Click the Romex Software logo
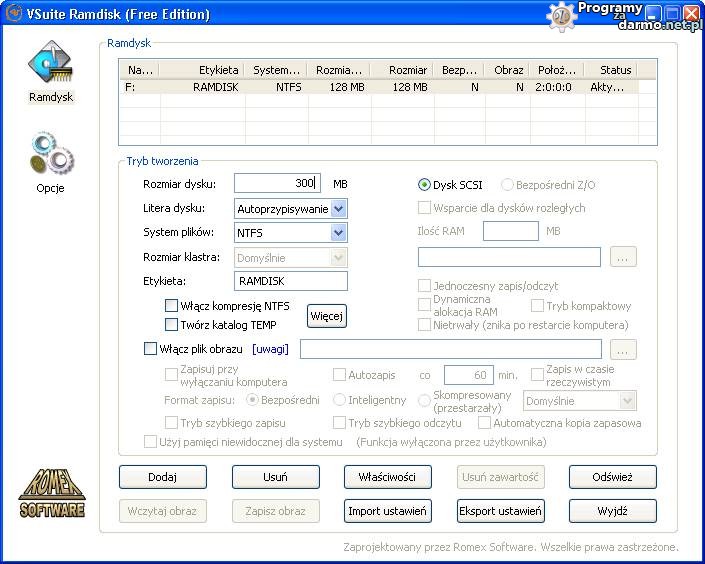The width and height of the screenshot is (705, 564). pyautogui.click(x=51, y=495)
